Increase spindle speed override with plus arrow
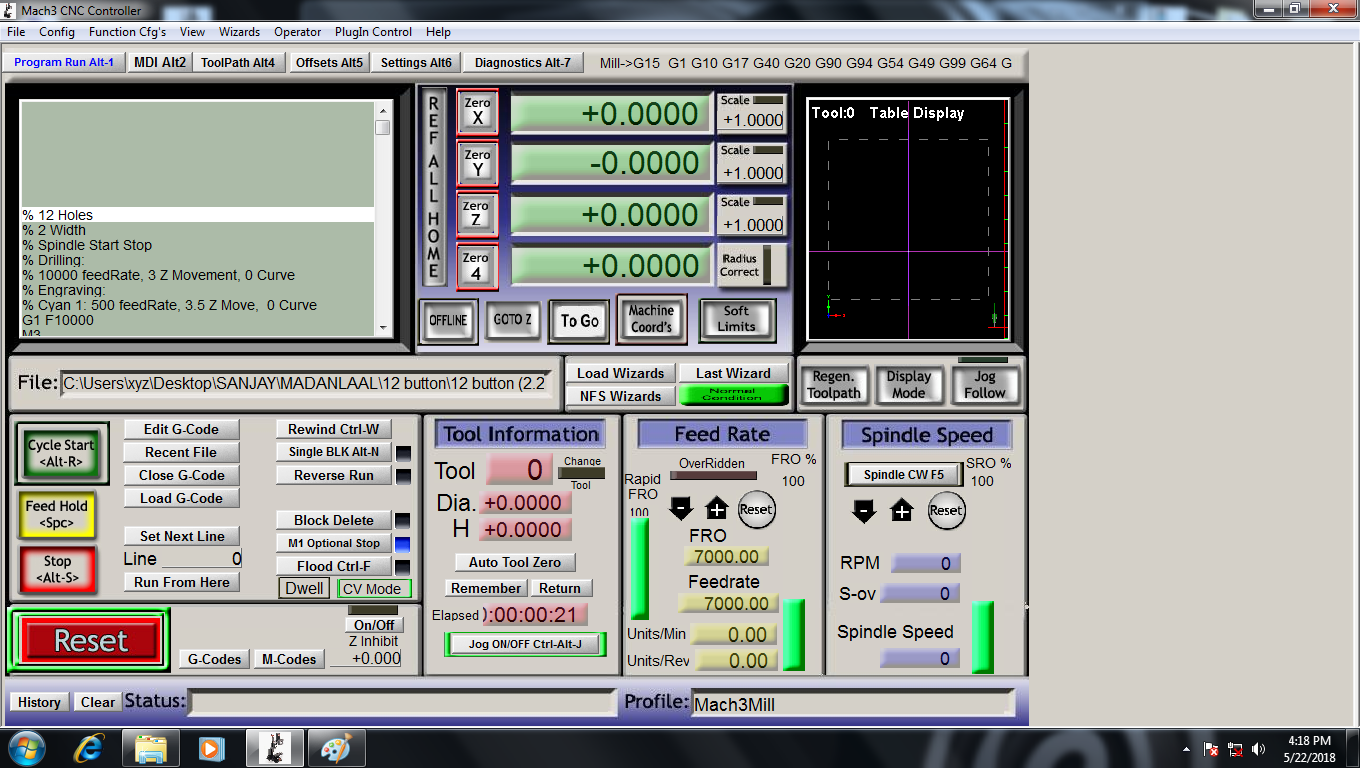The width and height of the screenshot is (1360, 768). [901, 510]
